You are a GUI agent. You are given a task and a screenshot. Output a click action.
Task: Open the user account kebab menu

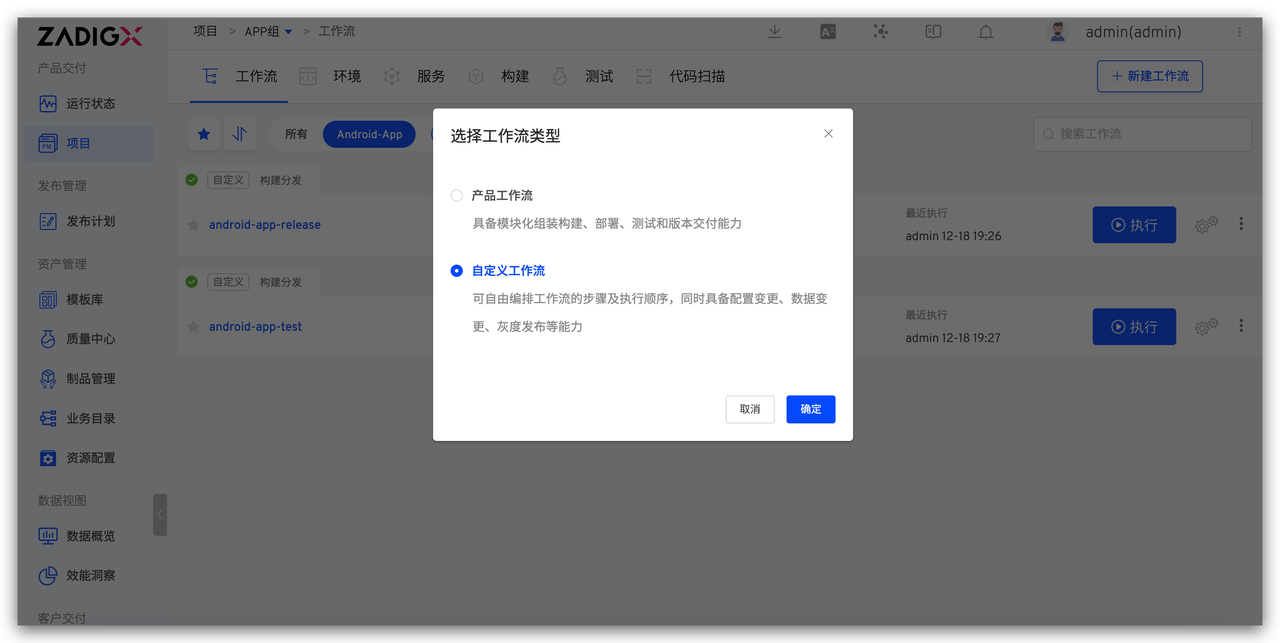(1240, 32)
